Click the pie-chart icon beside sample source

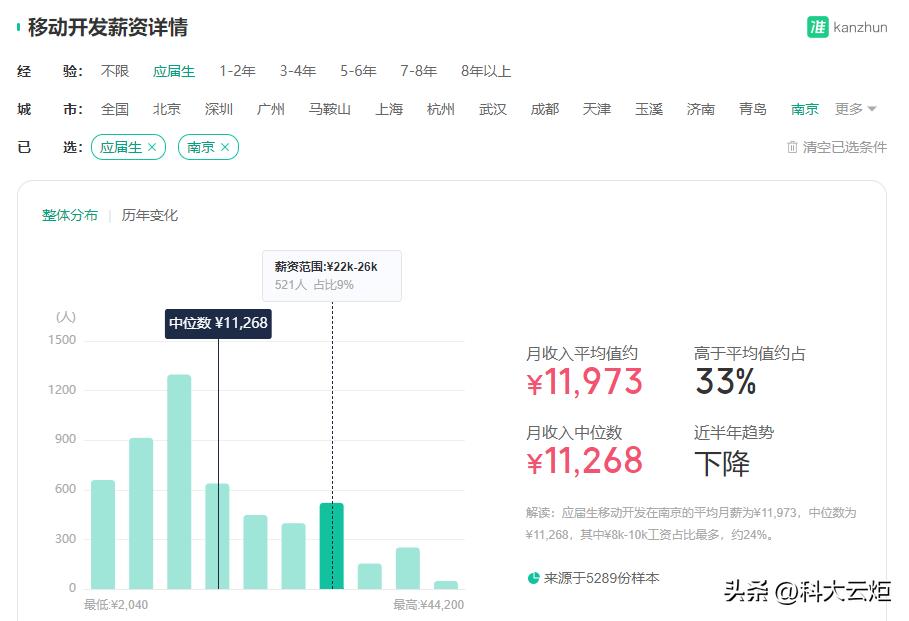[531, 577]
